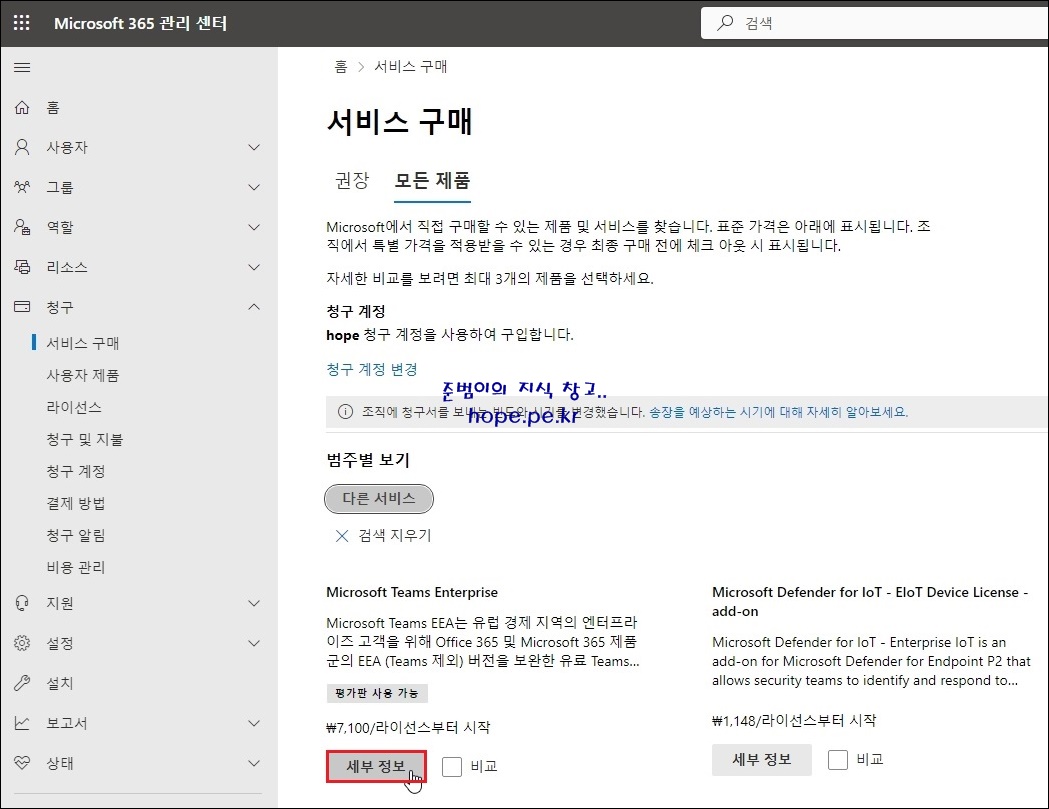Expand the 리소스 menu chevron
1049x809 pixels.
[254, 267]
